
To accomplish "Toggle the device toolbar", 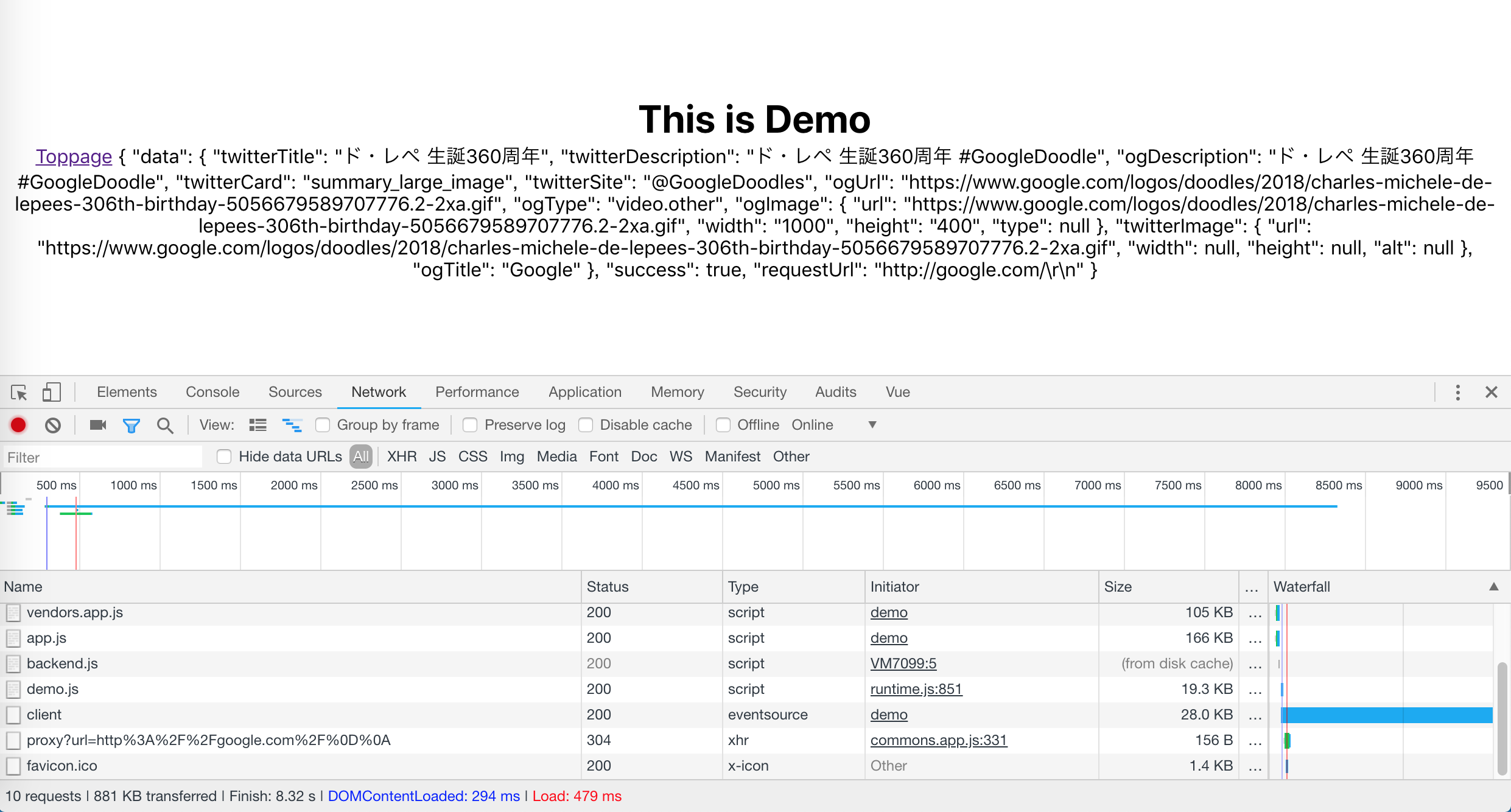I will pyautogui.click(x=51, y=393).
